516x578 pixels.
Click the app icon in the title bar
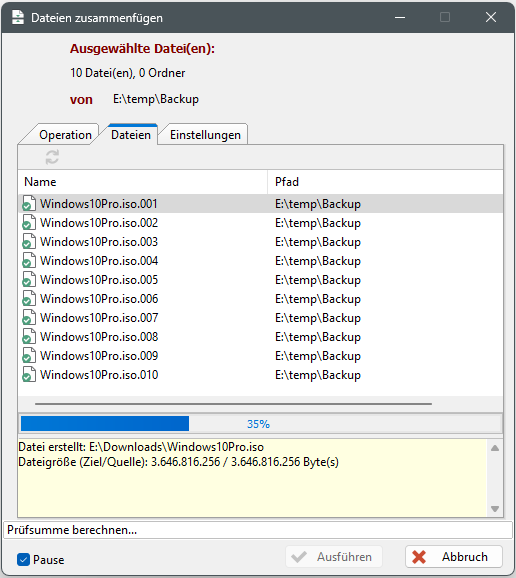(18, 17)
